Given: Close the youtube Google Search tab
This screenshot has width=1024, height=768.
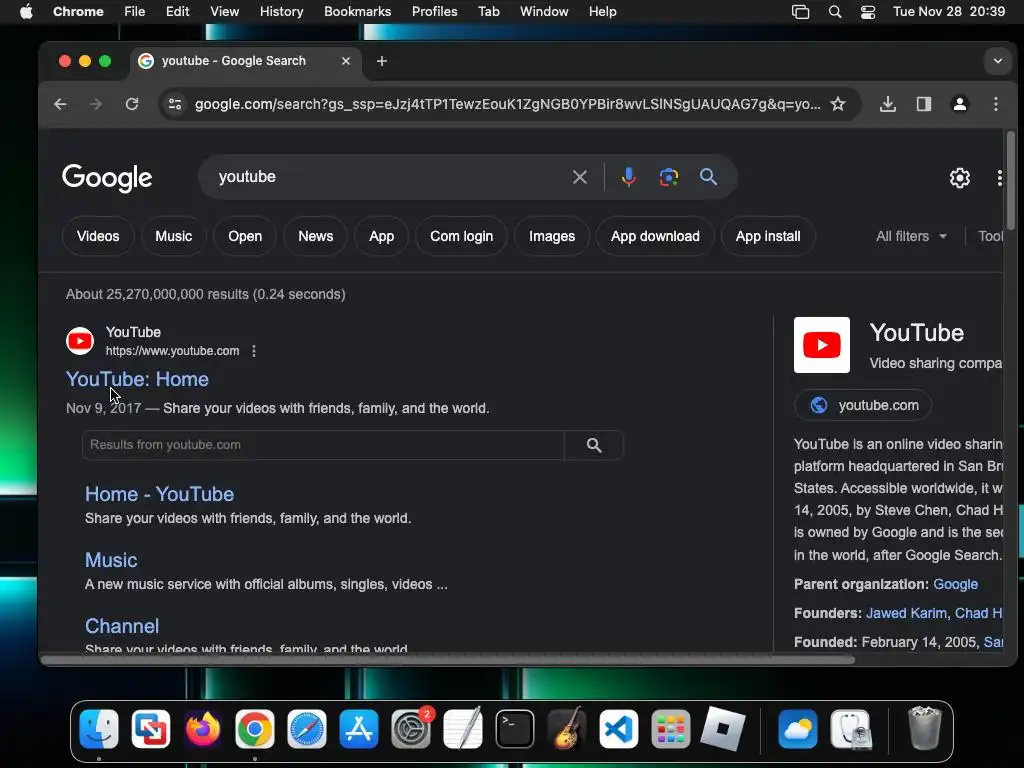Looking at the screenshot, I should (x=346, y=61).
